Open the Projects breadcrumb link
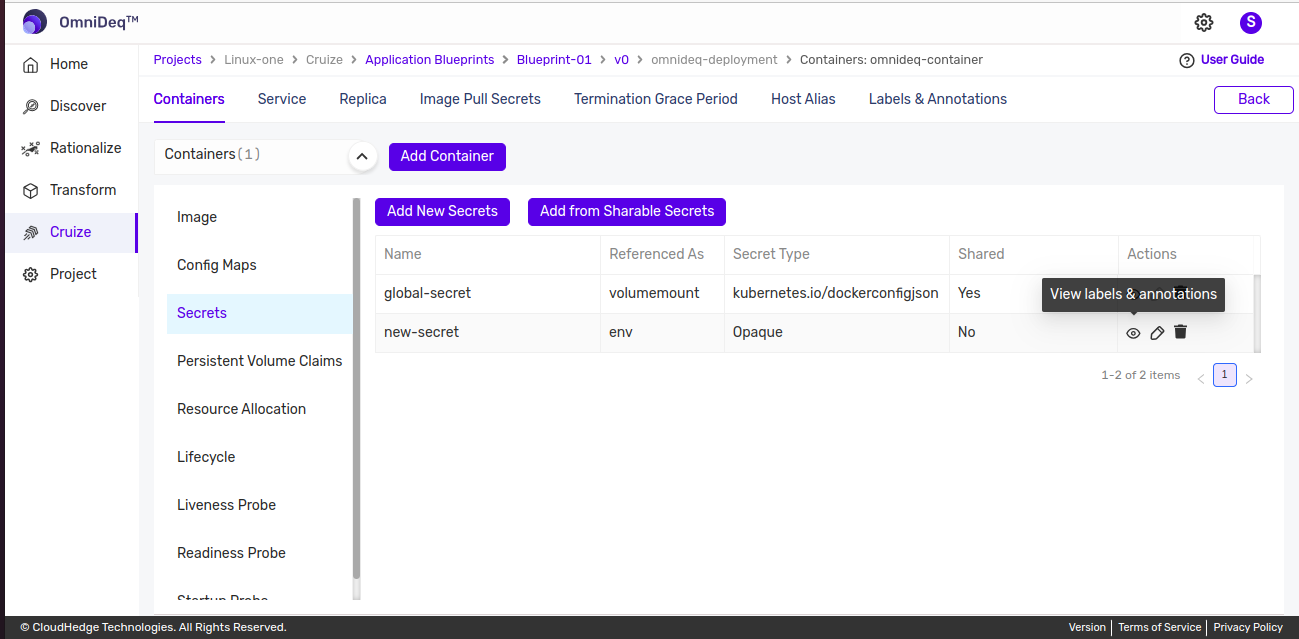The image size is (1299, 639). [177, 60]
